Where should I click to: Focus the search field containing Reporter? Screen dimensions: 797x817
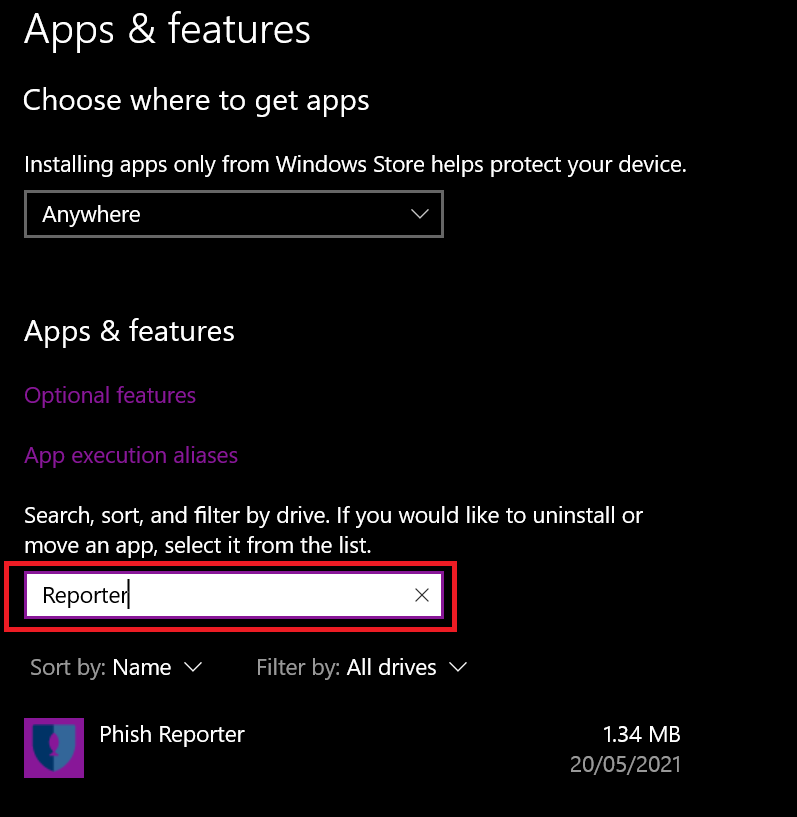(234, 595)
